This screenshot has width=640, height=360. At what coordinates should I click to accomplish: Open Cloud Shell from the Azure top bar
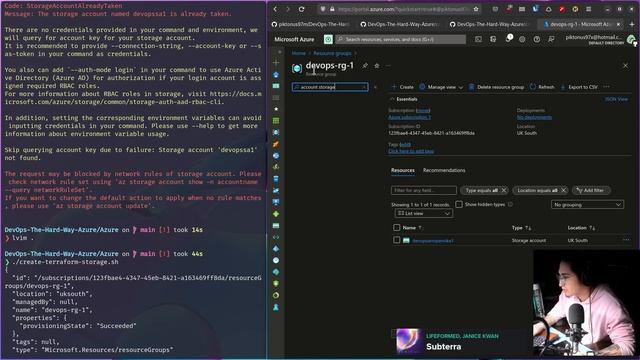coord(478,39)
